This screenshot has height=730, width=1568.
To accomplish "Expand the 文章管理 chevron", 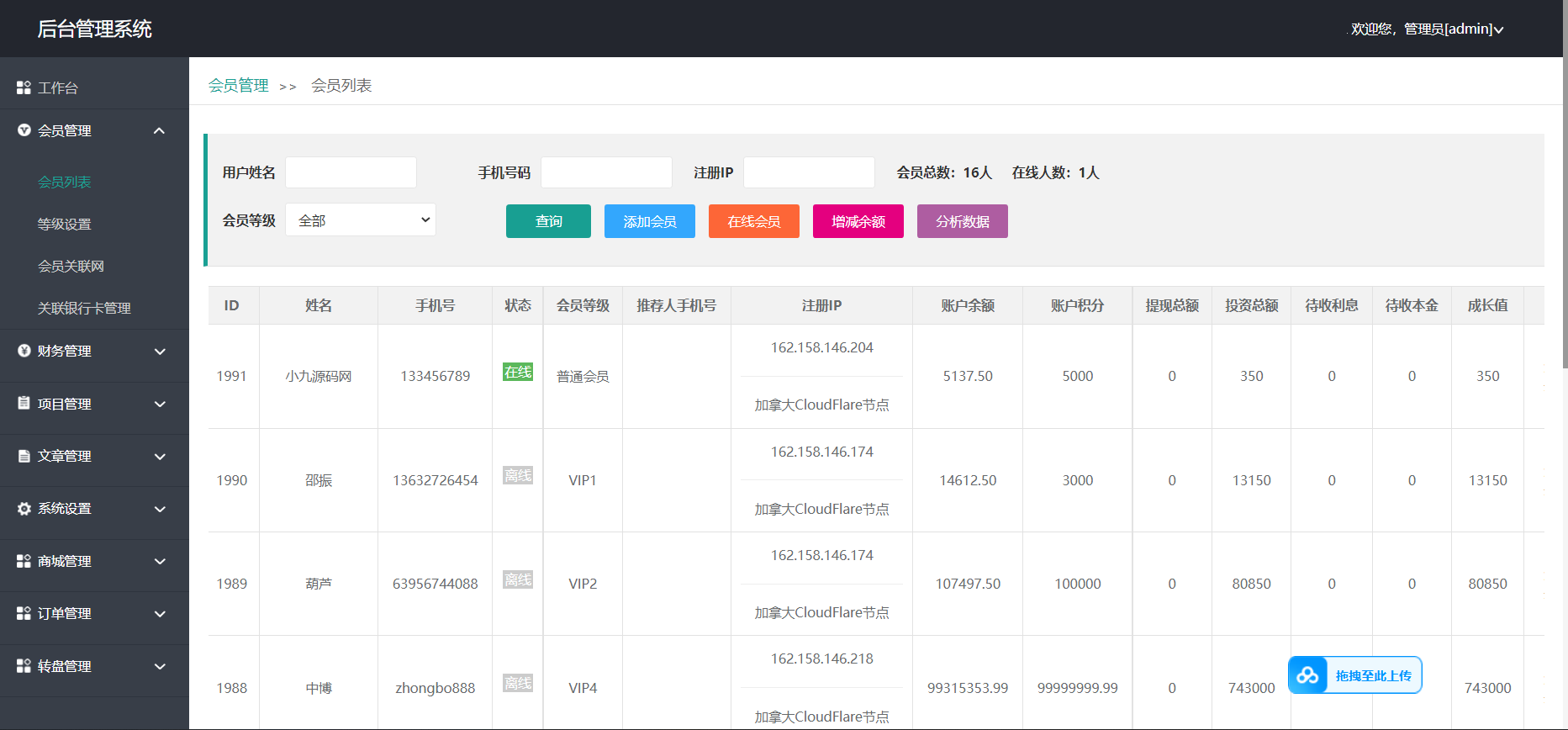I will pyautogui.click(x=160, y=457).
